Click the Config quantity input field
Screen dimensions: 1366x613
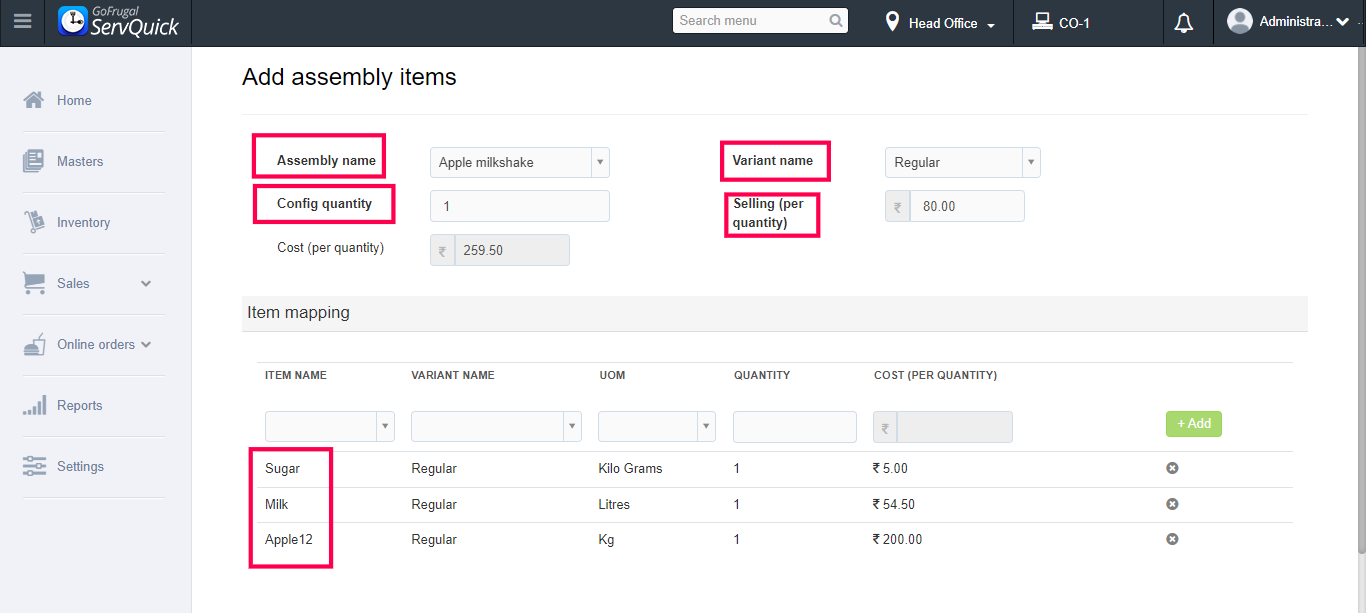[x=519, y=206]
